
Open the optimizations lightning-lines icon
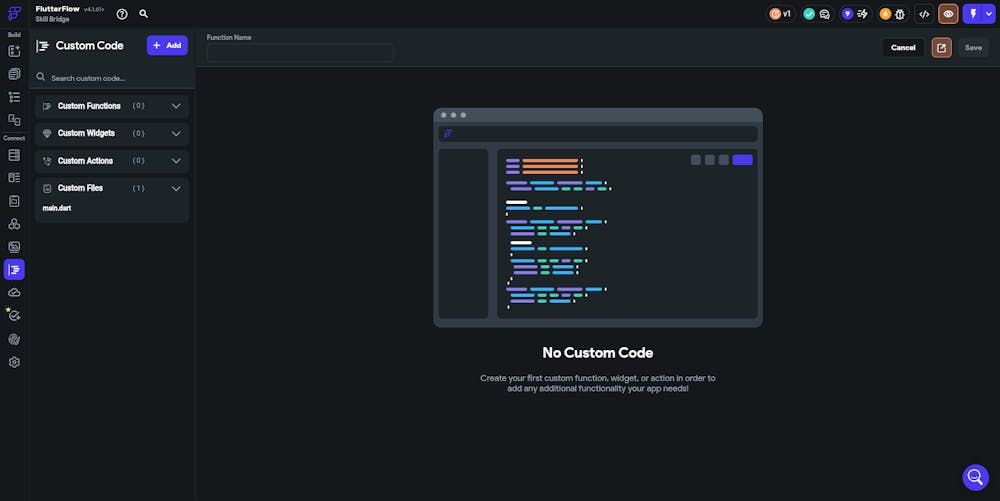[863, 14]
